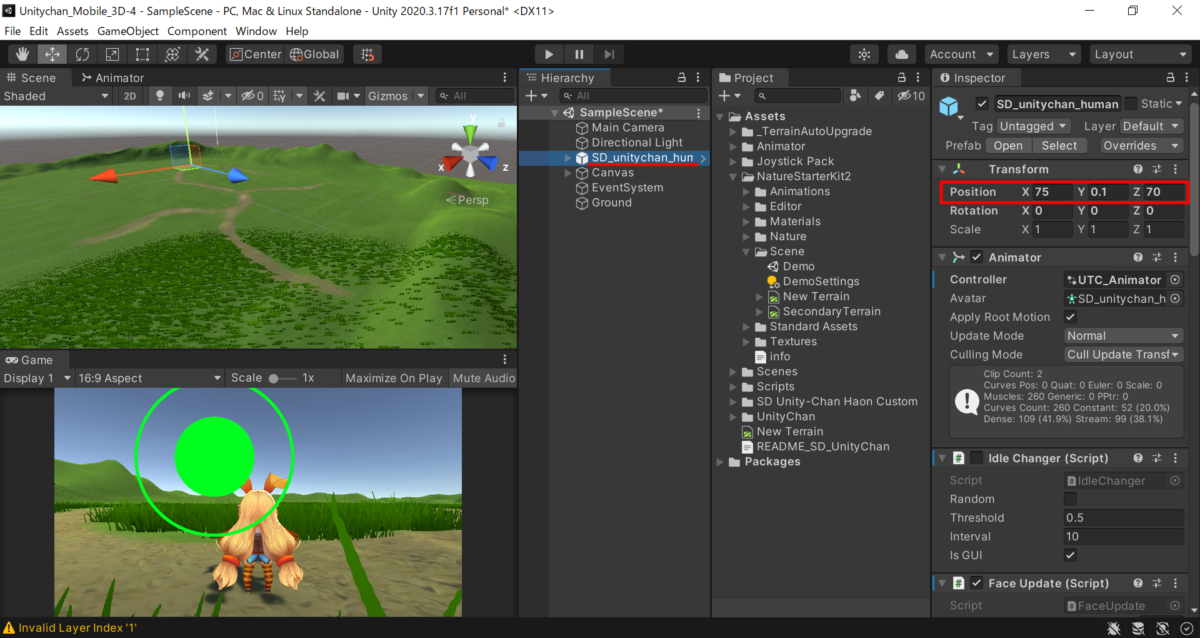This screenshot has height=638, width=1200.
Task: Toggle 2D mode in Scene view
Action: (x=130, y=96)
